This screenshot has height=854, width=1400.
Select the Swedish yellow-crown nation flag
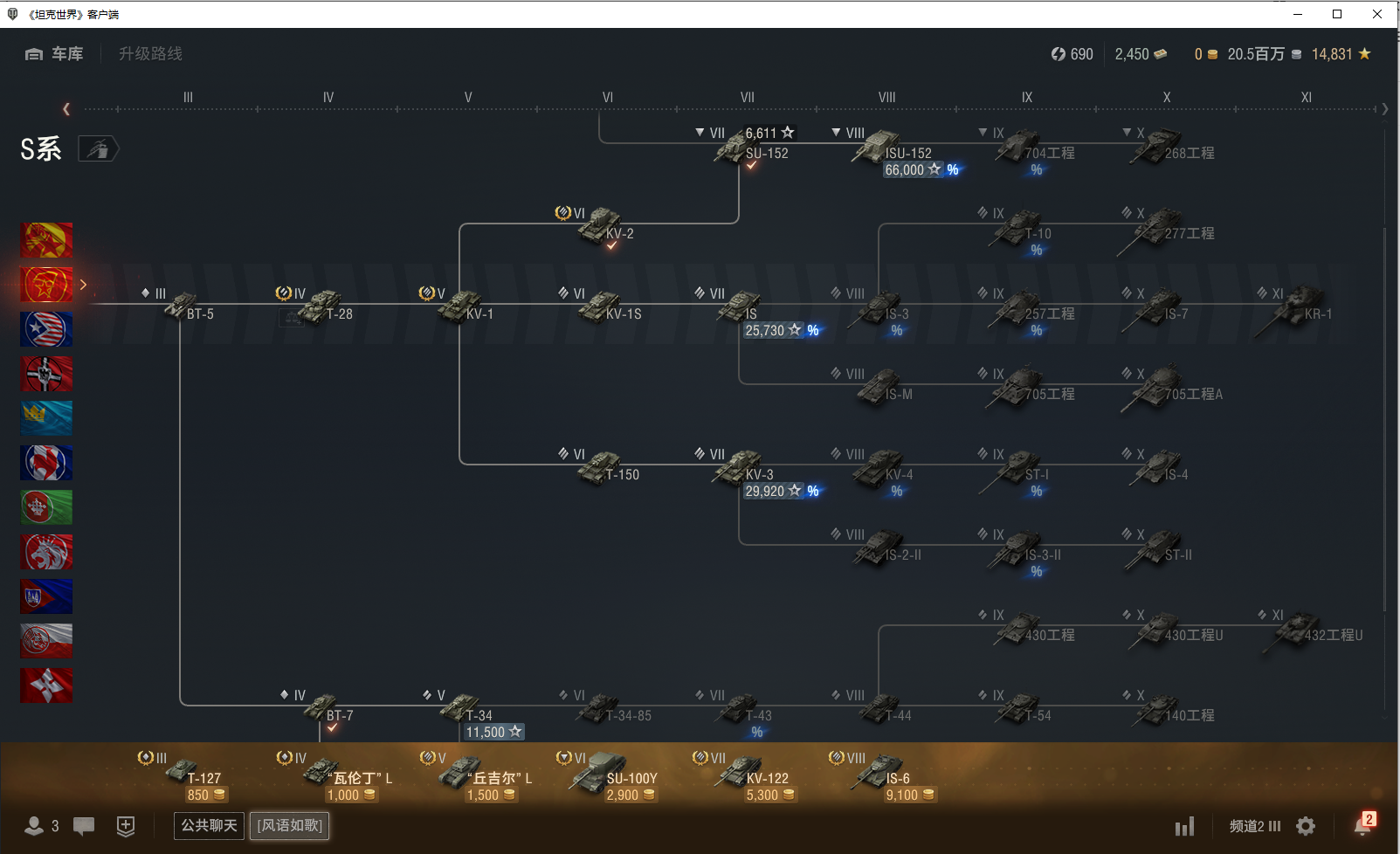click(x=46, y=418)
